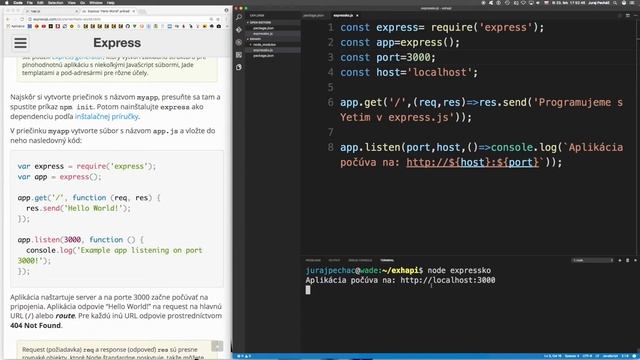640x360 pixels.
Task: Click inside the terminal at the cursor line
Action: tap(308, 290)
